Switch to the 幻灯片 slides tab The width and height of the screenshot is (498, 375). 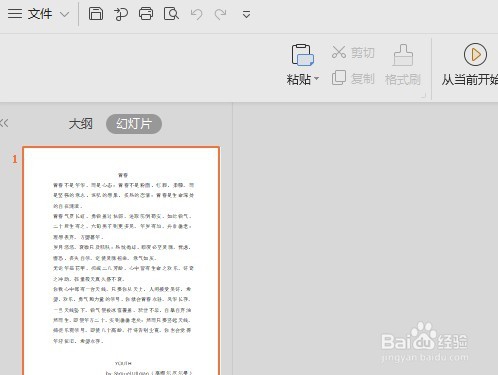click(x=134, y=124)
